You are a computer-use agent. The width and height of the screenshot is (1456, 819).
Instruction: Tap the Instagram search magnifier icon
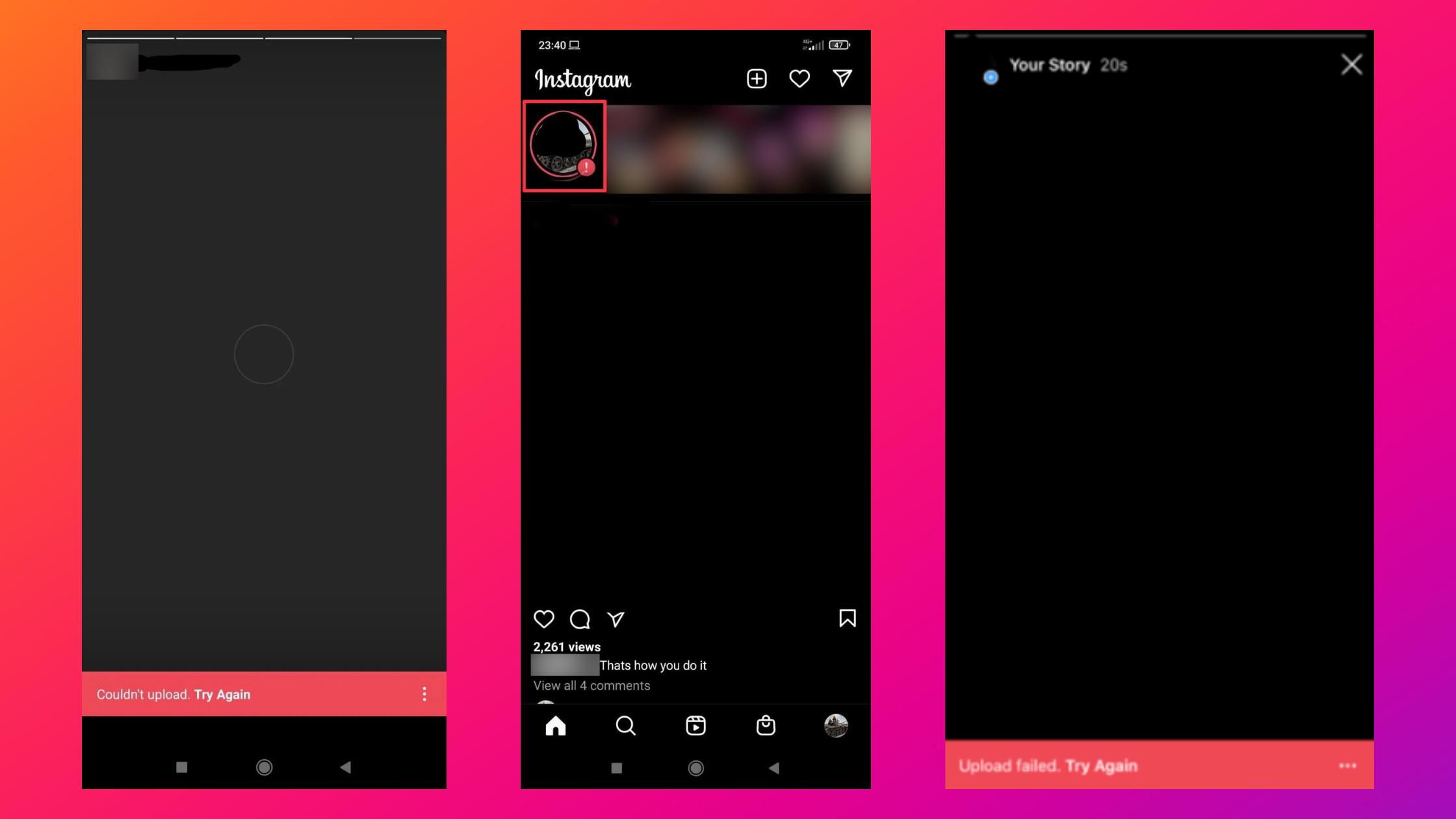pyautogui.click(x=626, y=726)
